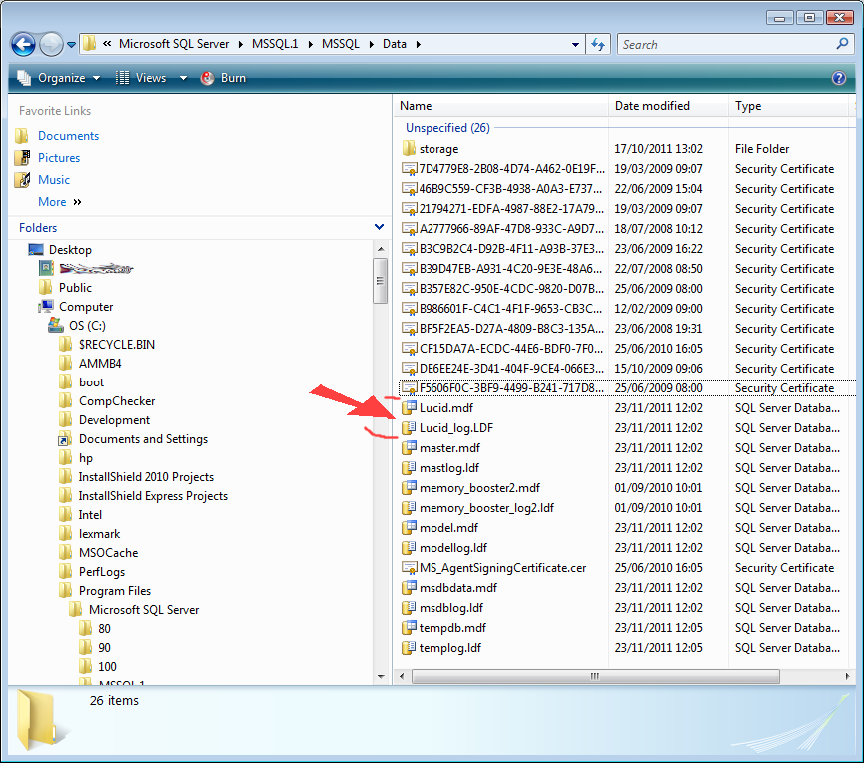Image resolution: width=864 pixels, height=763 pixels.
Task: Select the CompChecker folder
Action: click(x=117, y=401)
